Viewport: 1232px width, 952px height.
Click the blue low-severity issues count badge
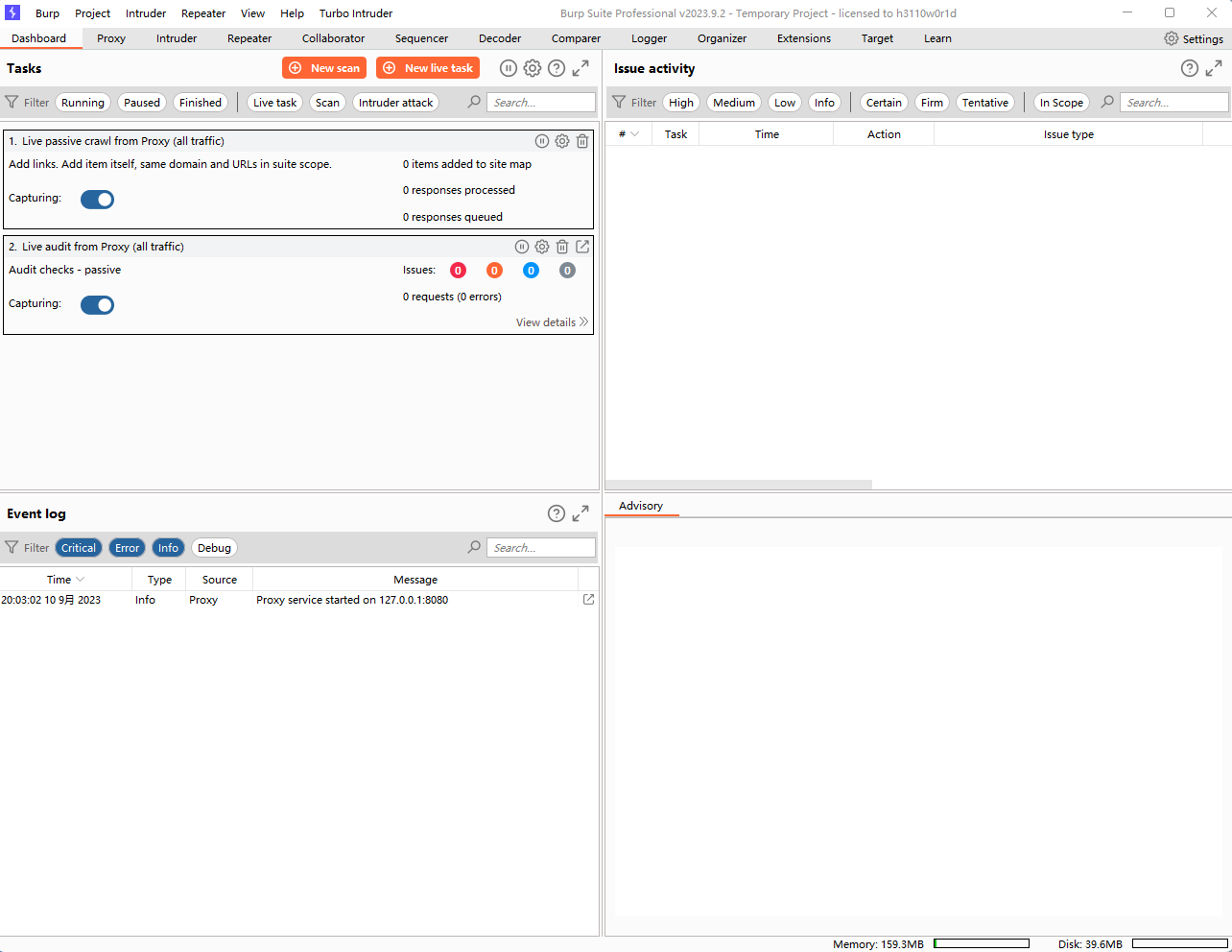531,271
